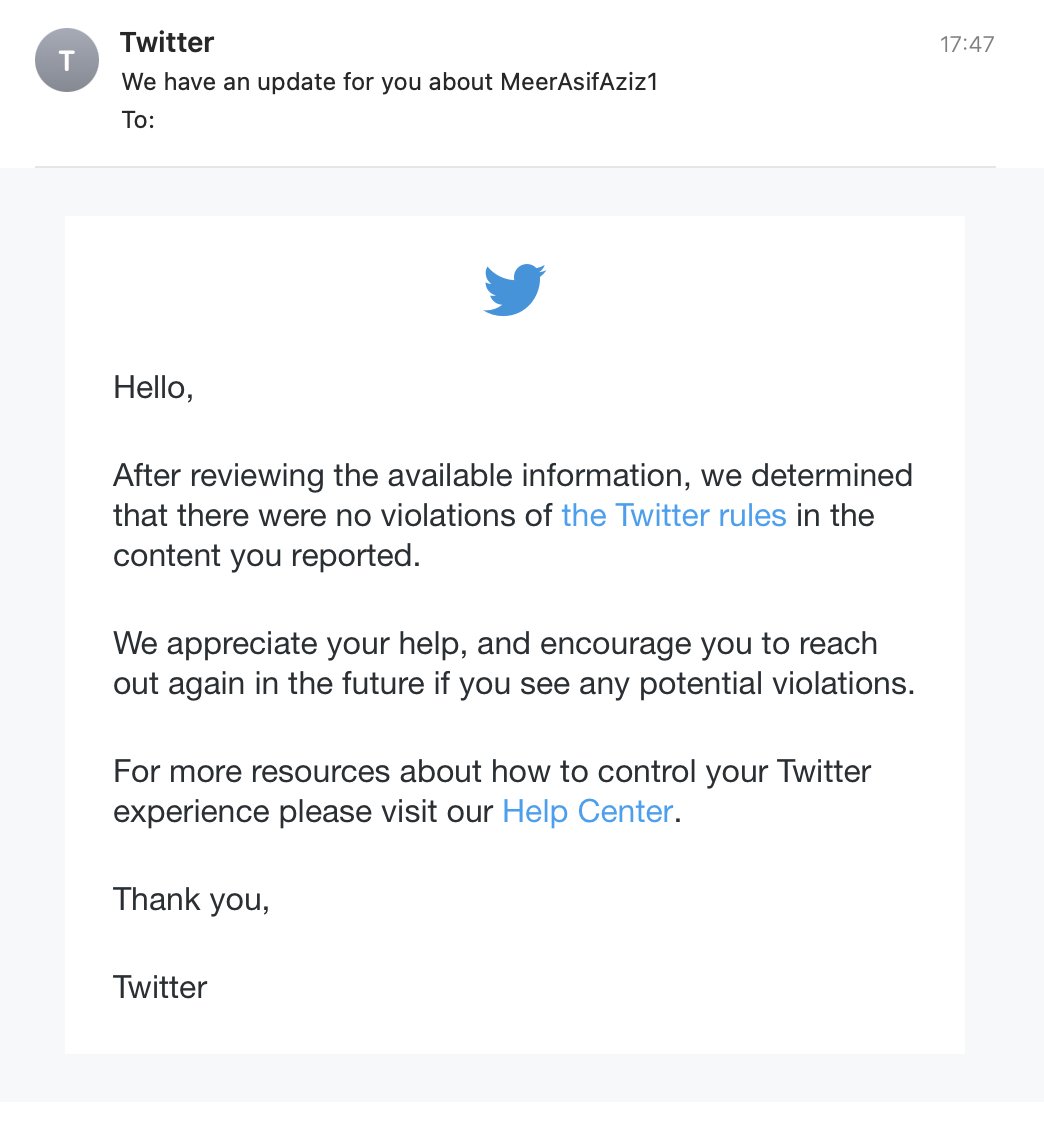Click the blue Twitter bird logo

point(514,290)
